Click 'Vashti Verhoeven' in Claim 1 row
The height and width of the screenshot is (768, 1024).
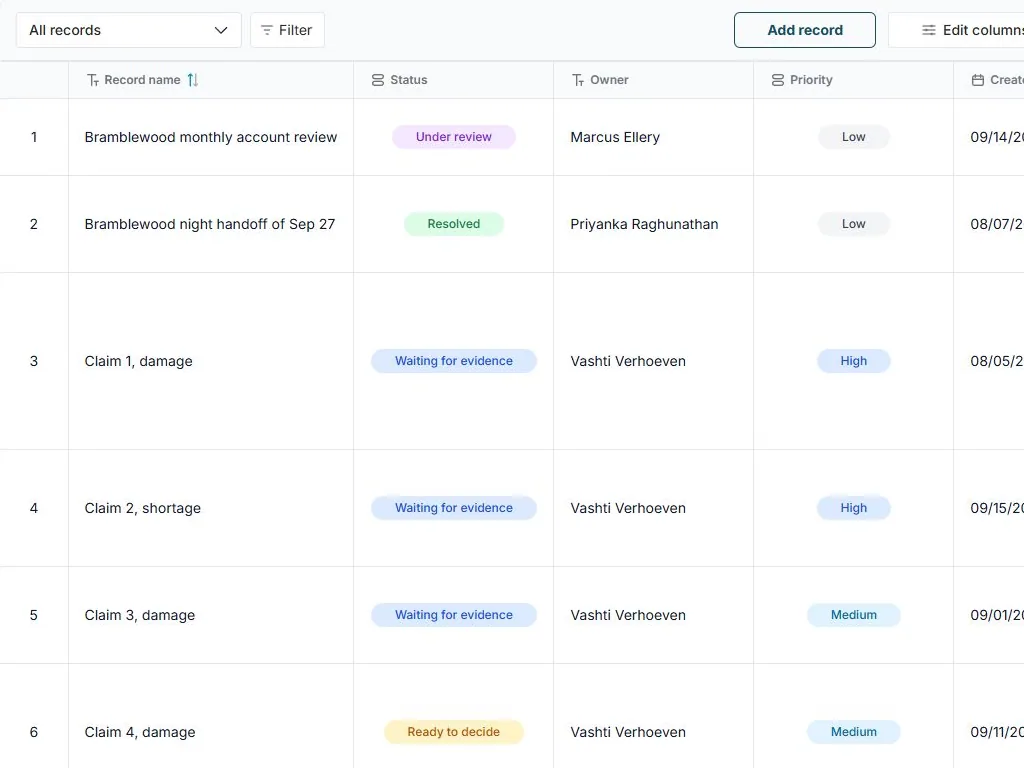pyautogui.click(x=628, y=361)
